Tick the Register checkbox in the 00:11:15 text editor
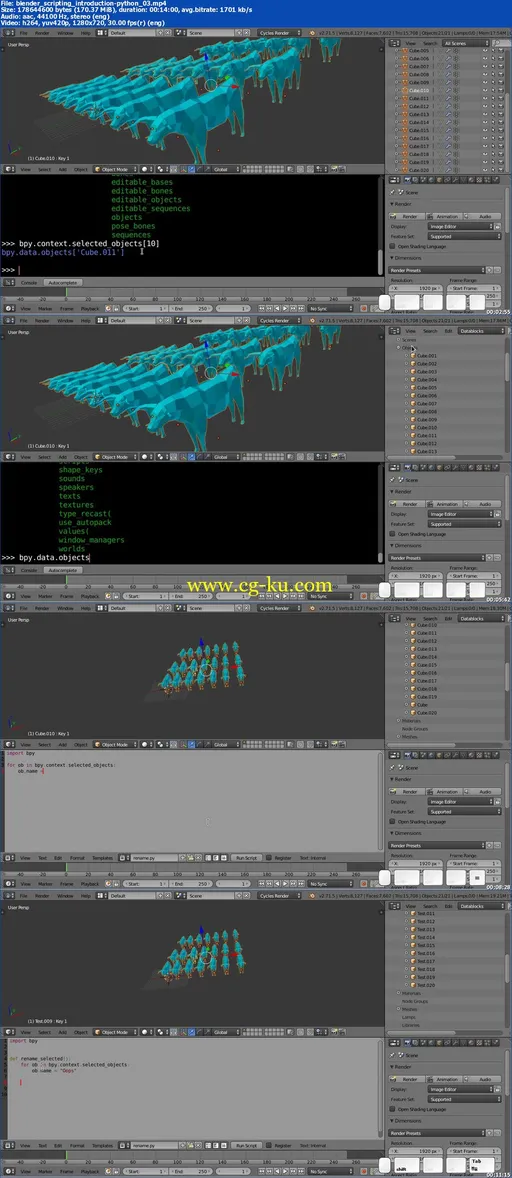The image size is (512, 1178). (x=269, y=1145)
